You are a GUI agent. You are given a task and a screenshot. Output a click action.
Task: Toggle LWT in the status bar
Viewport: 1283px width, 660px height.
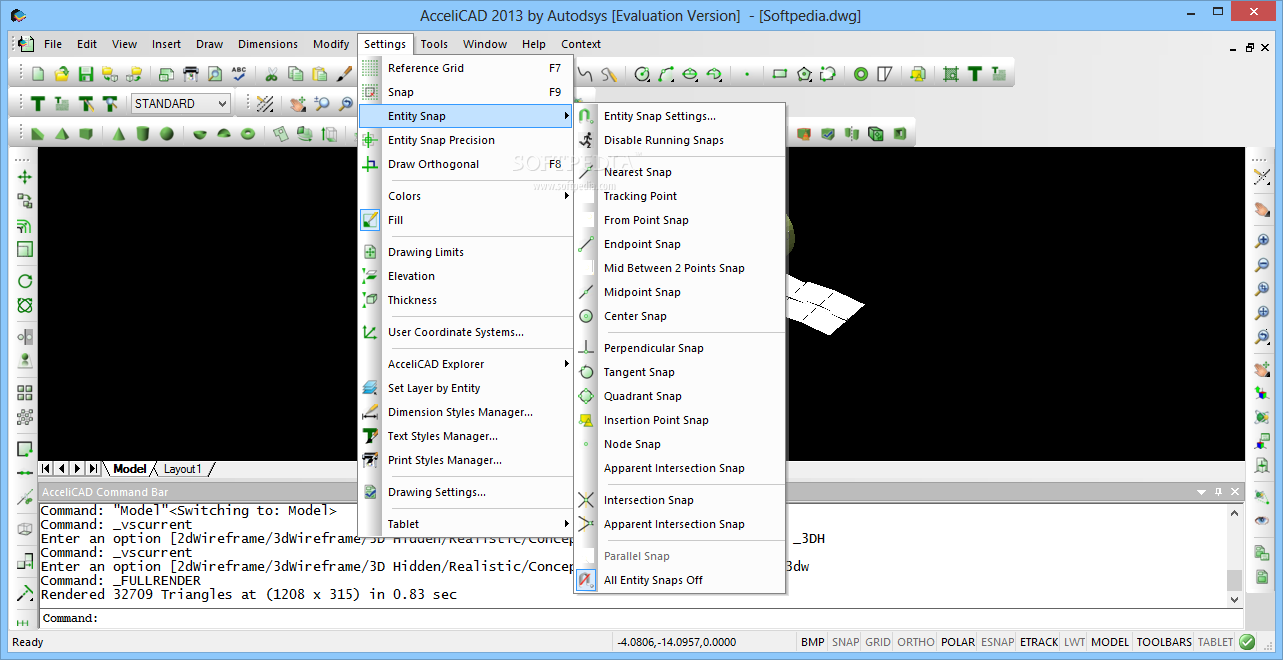point(1074,642)
